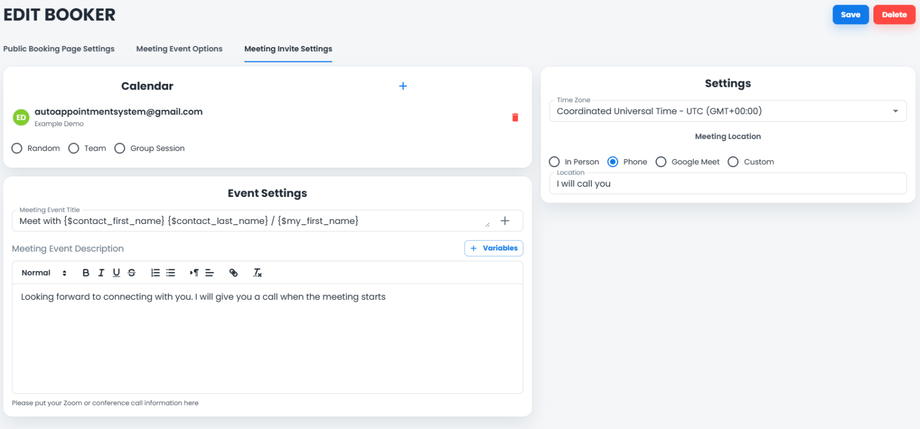This screenshot has height=429, width=920.
Task: Click the blue Save button
Action: coord(850,15)
